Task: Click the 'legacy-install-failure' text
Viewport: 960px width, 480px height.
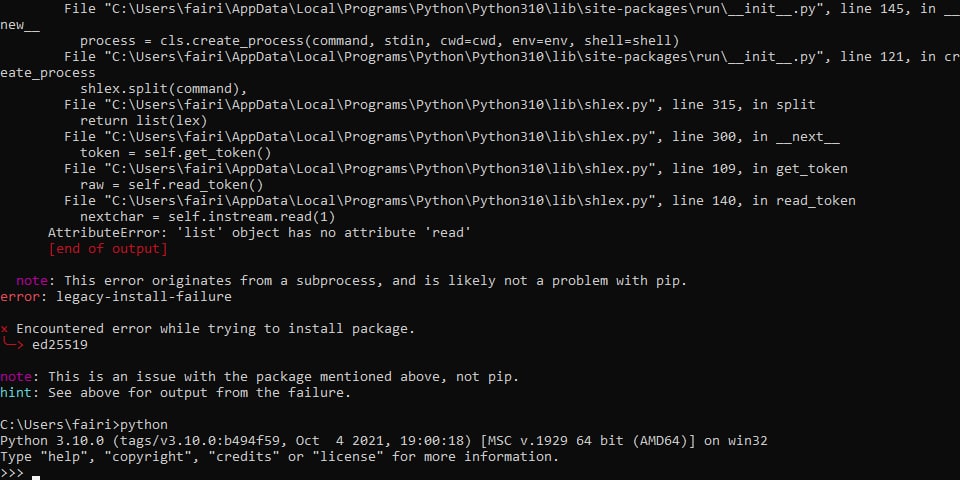Action: 144,296
